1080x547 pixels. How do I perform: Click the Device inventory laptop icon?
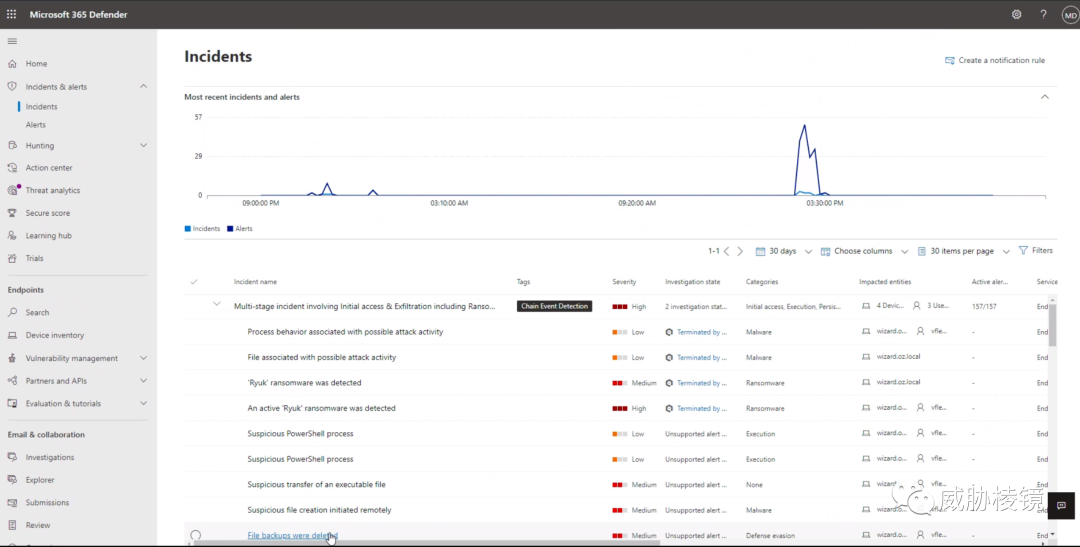click(x=12, y=335)
